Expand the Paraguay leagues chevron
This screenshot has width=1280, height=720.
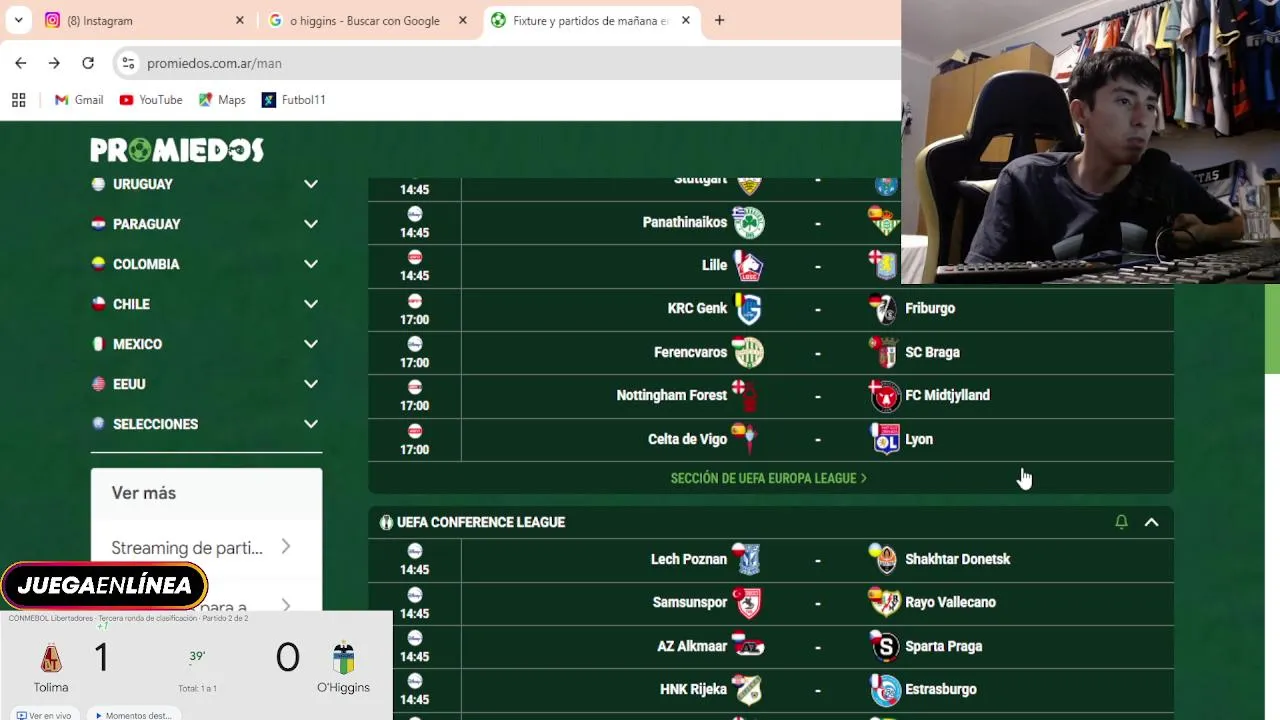(x=311, y=224)
